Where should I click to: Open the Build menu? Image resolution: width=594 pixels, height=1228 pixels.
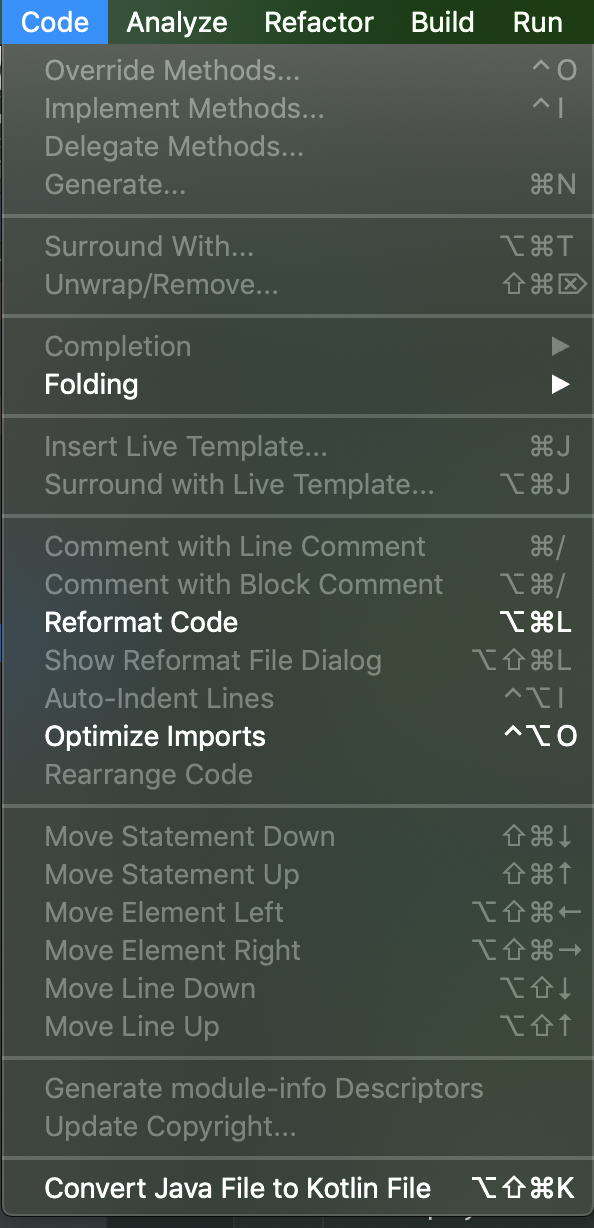click(x=442, y=22)
